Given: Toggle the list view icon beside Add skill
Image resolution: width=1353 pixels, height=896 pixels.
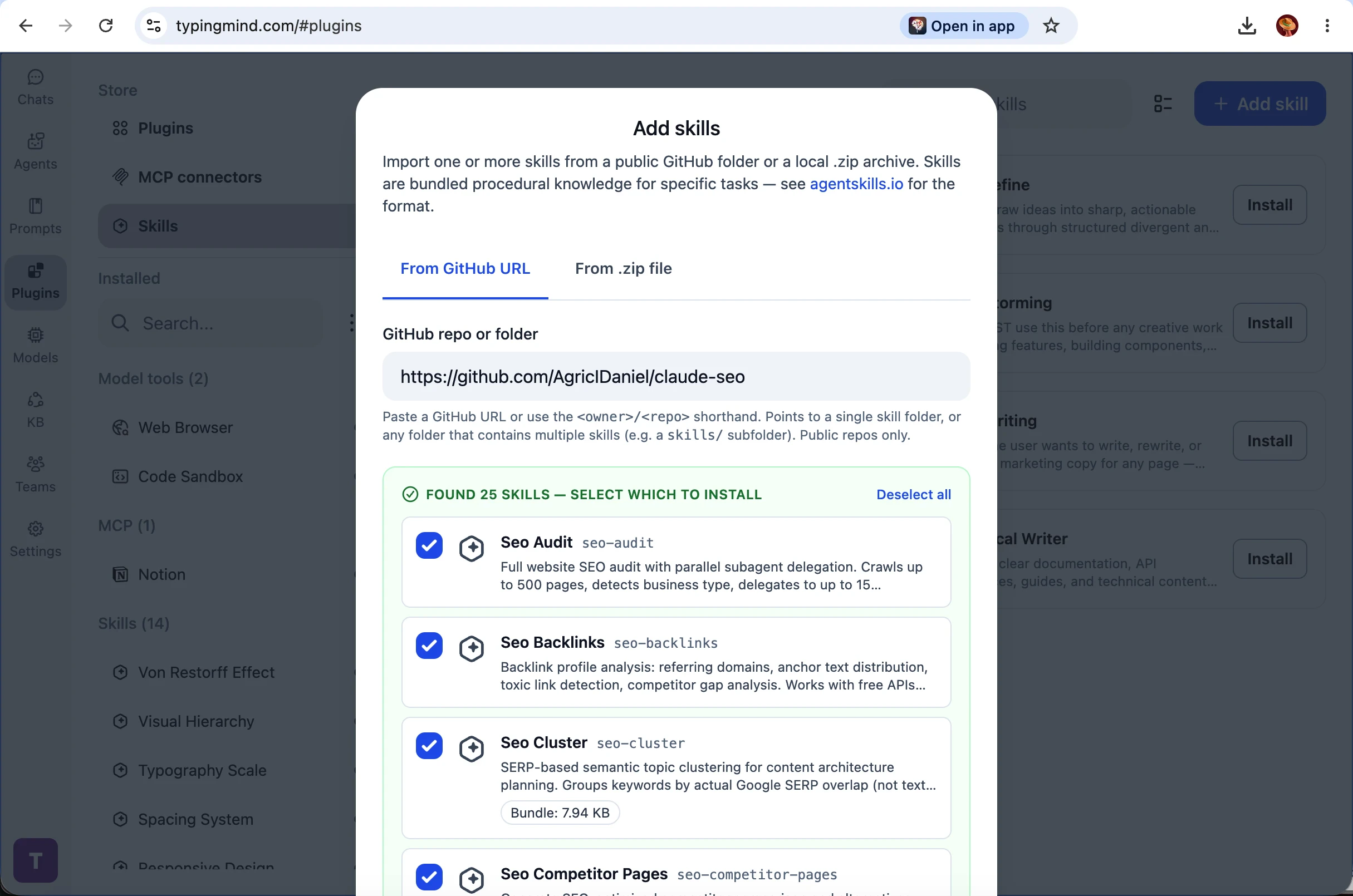Looking at the screenshot, I should [1163, 104].
